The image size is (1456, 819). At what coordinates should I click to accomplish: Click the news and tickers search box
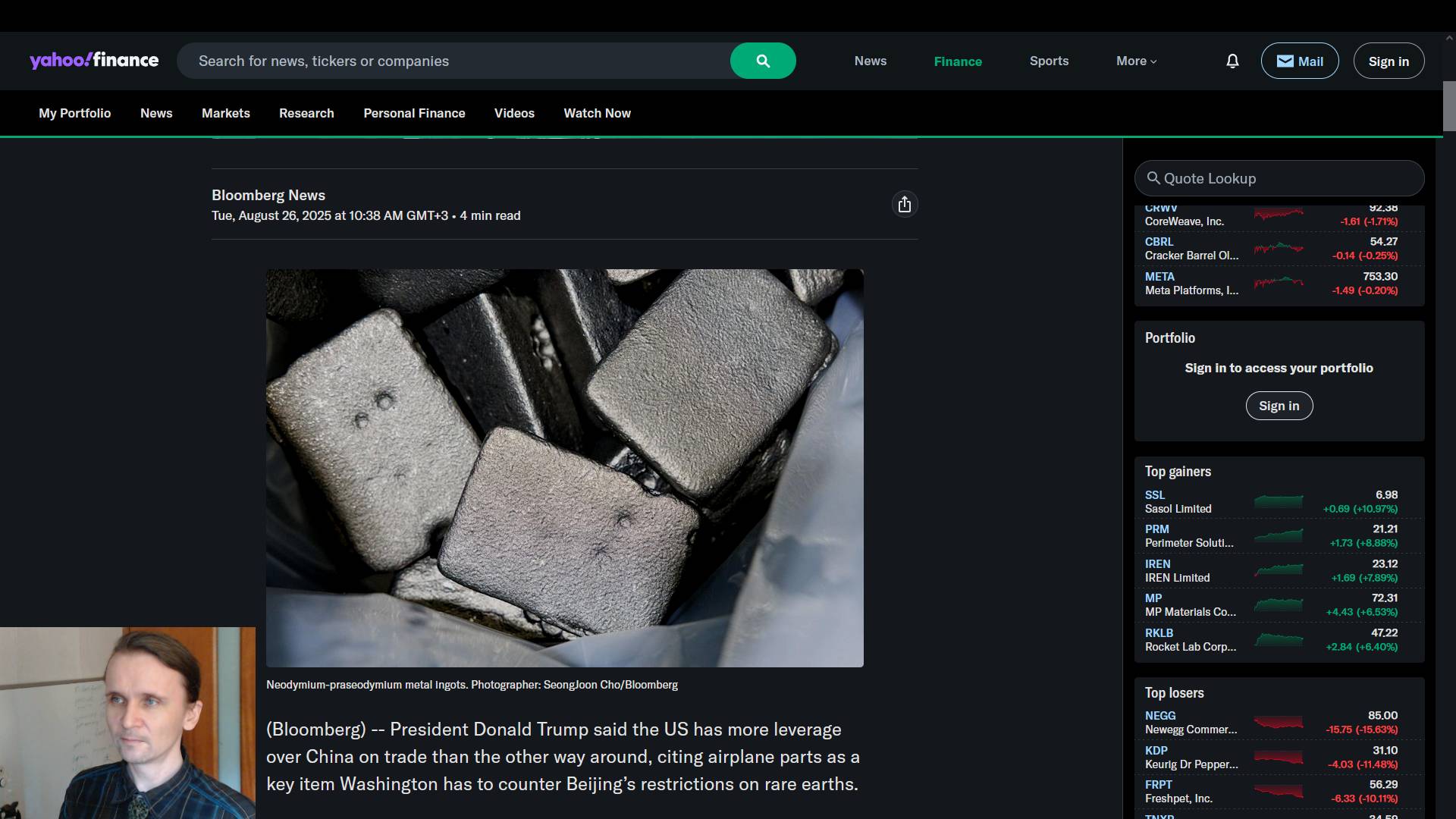tap(455, 61)
